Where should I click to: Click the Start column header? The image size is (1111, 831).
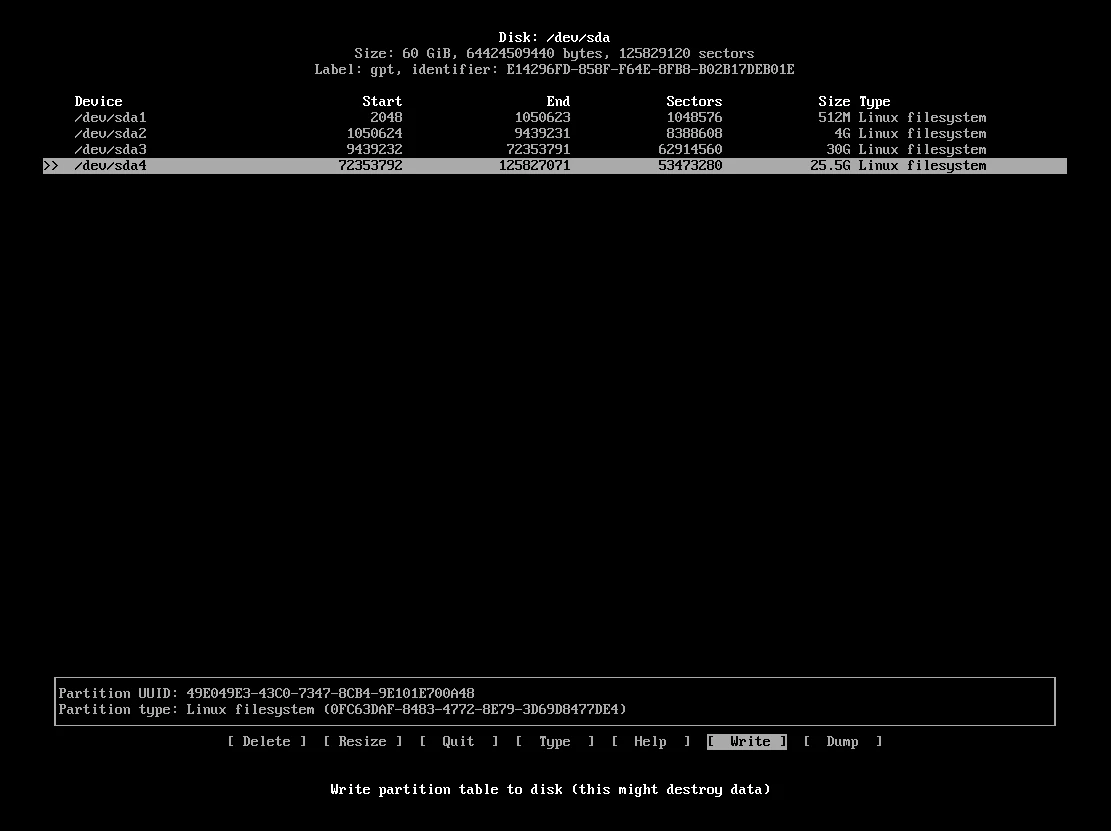click(382, 101)
